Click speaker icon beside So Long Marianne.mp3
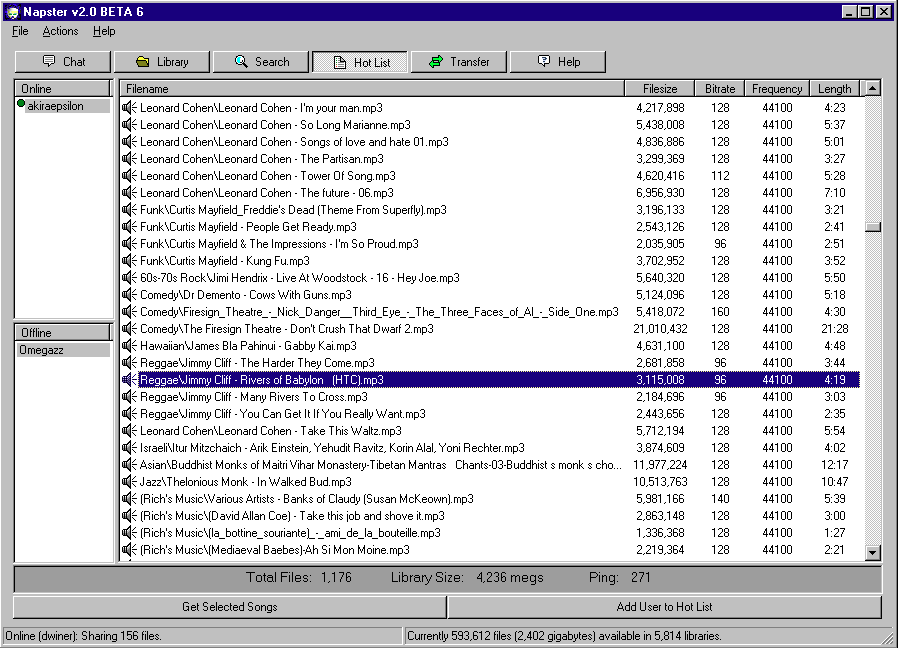 coord(129,125)
